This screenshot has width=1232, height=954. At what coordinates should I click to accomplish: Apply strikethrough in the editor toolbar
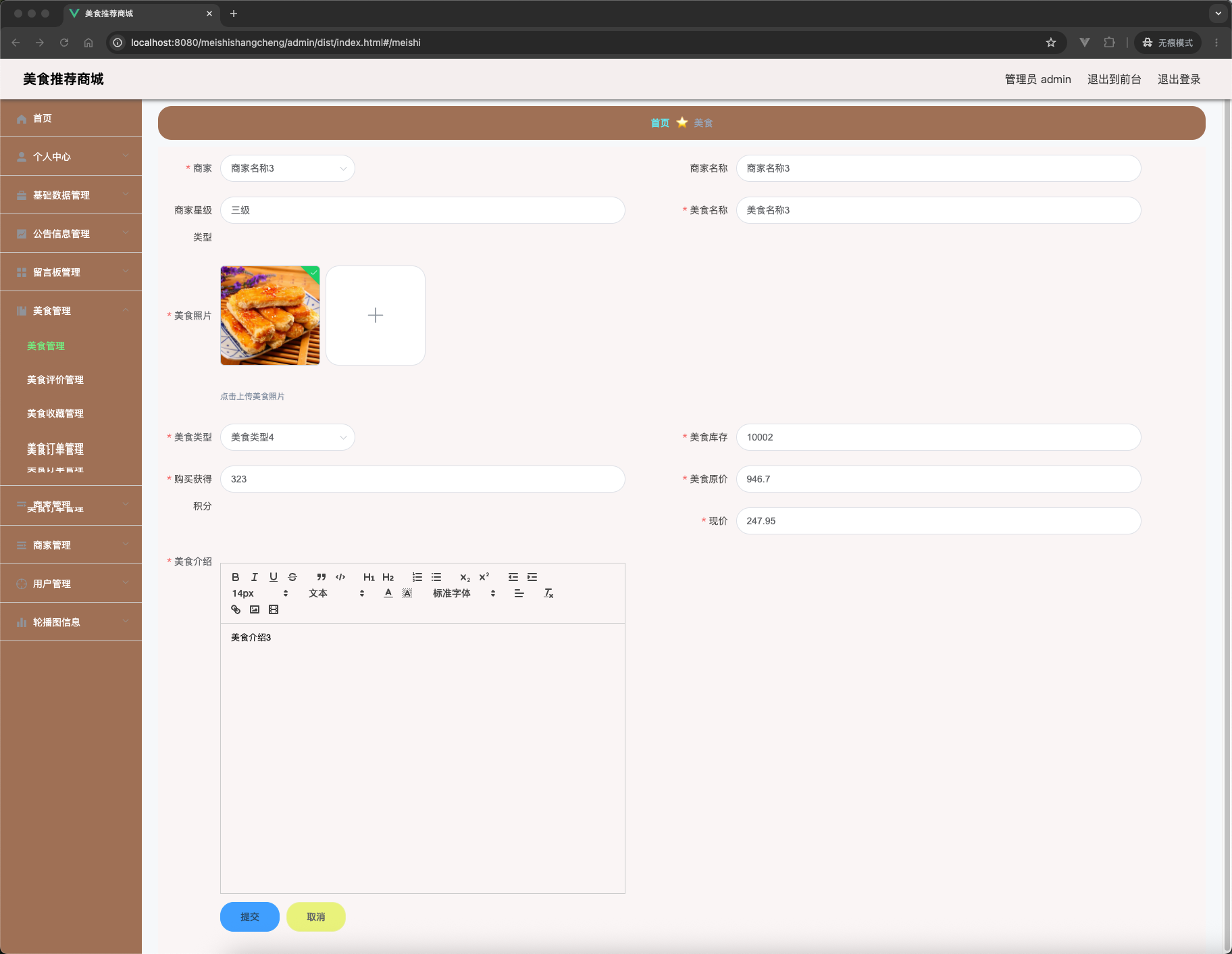click(x=292, y=577)
